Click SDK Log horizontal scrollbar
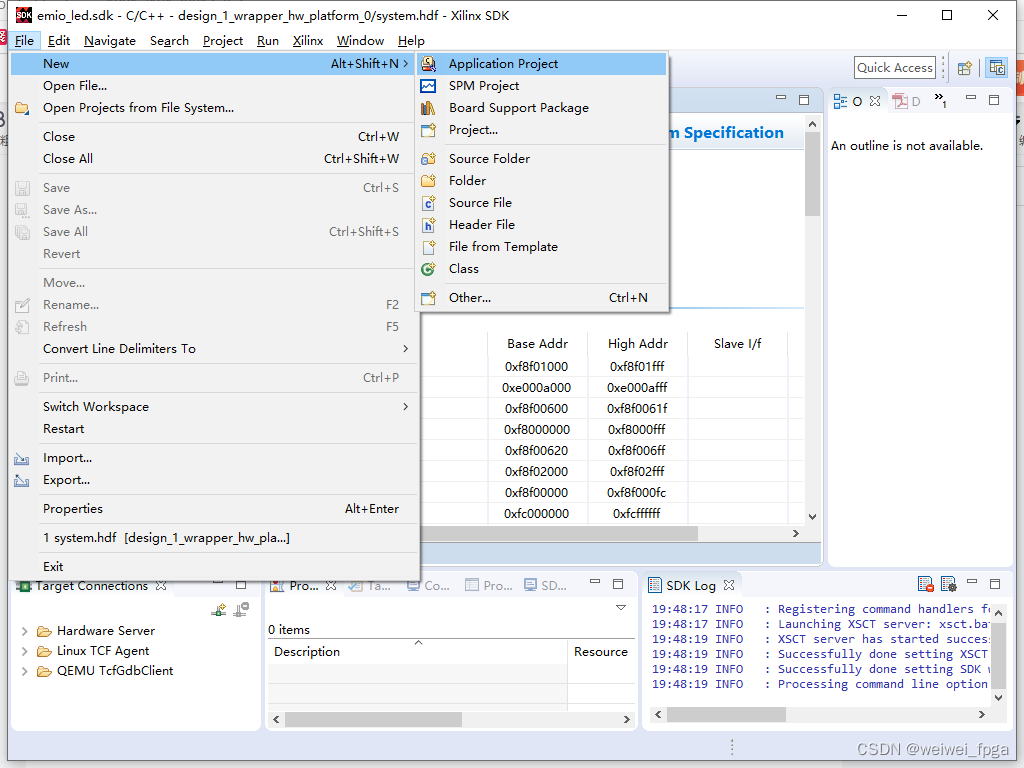Screen dimensions: 1024x768 click(726, 715)
